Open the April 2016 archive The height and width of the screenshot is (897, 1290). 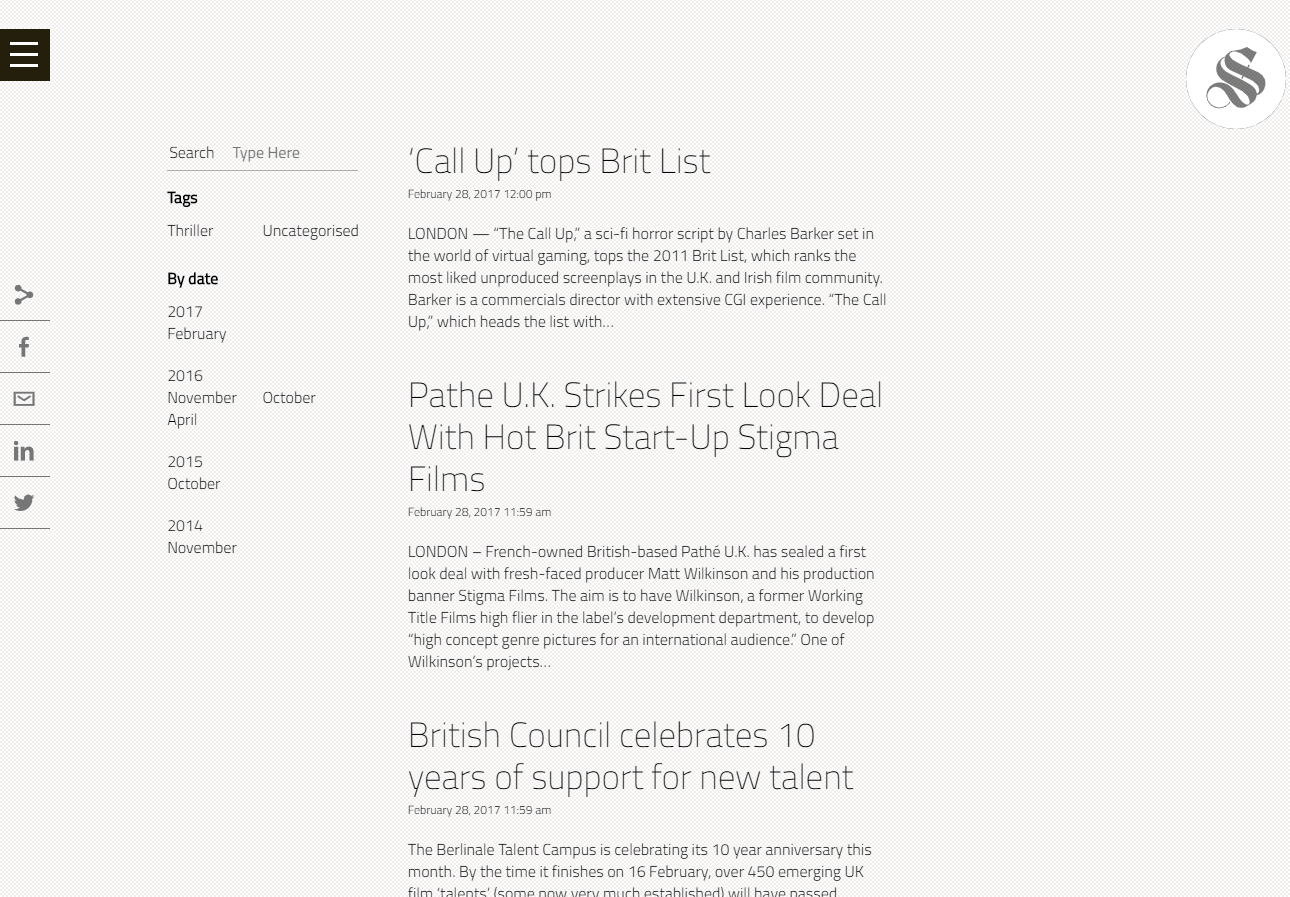click(x=182, y=420)
